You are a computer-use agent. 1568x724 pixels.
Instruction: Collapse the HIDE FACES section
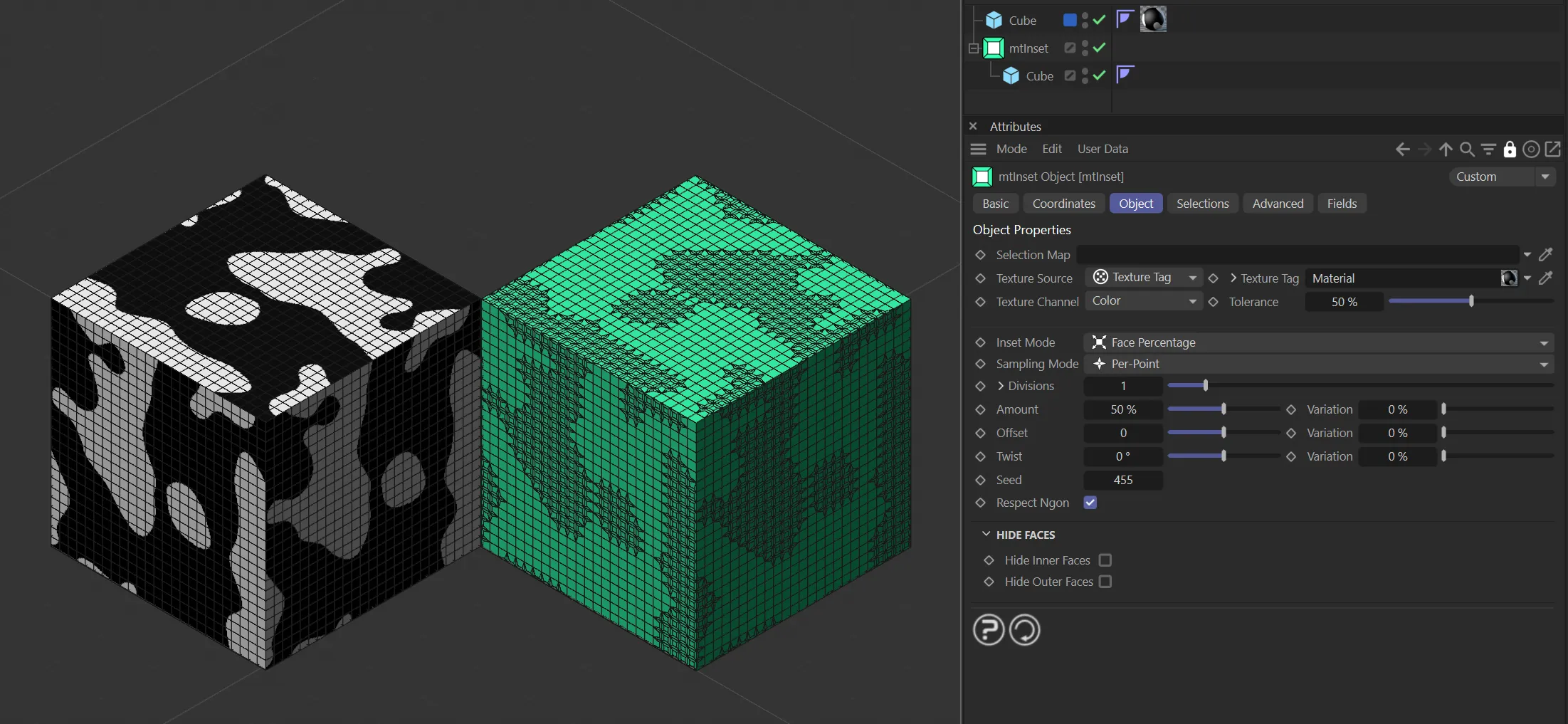tap(986, 535)
